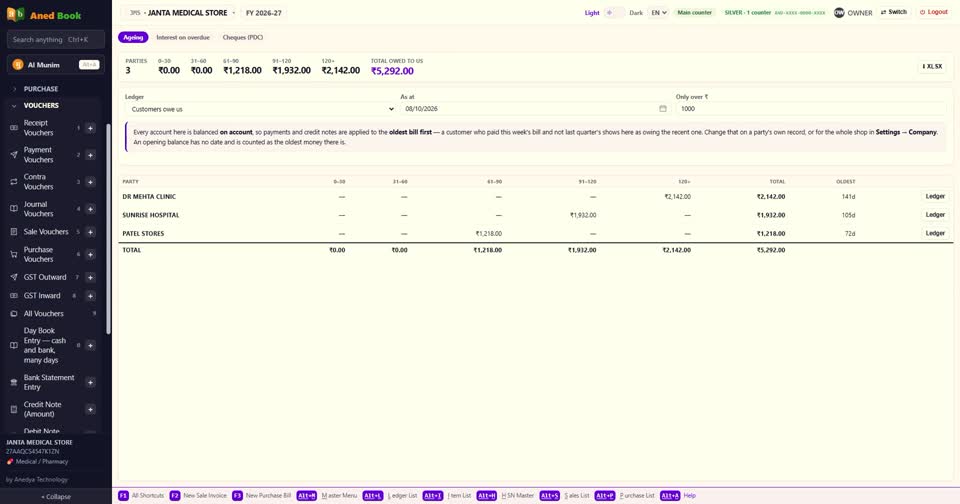
Task: Open Ledger for DR MEHTA CLINIC
Action: (935, 197)
